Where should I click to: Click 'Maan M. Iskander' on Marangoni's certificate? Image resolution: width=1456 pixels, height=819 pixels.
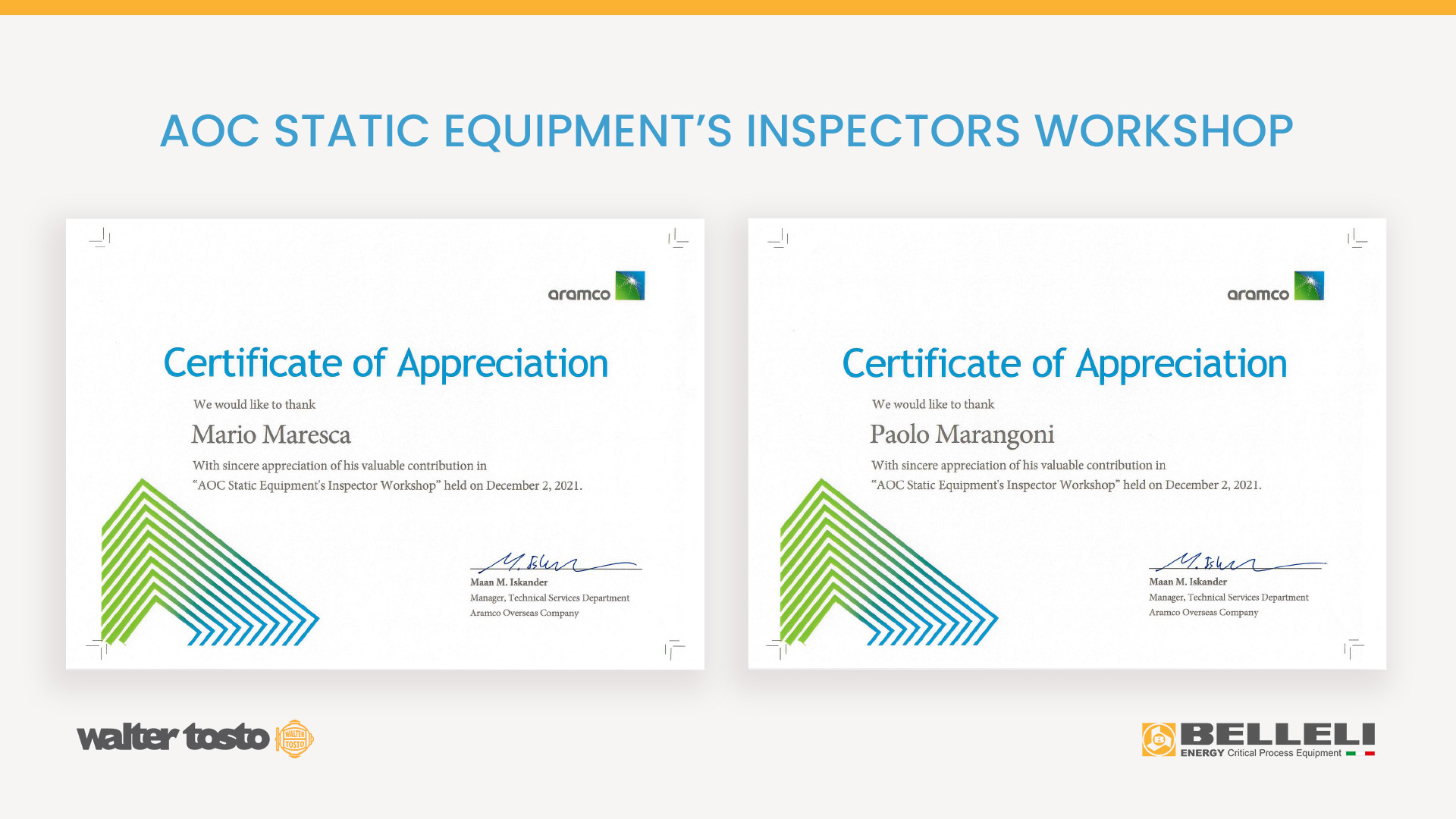coord(1188,582)
